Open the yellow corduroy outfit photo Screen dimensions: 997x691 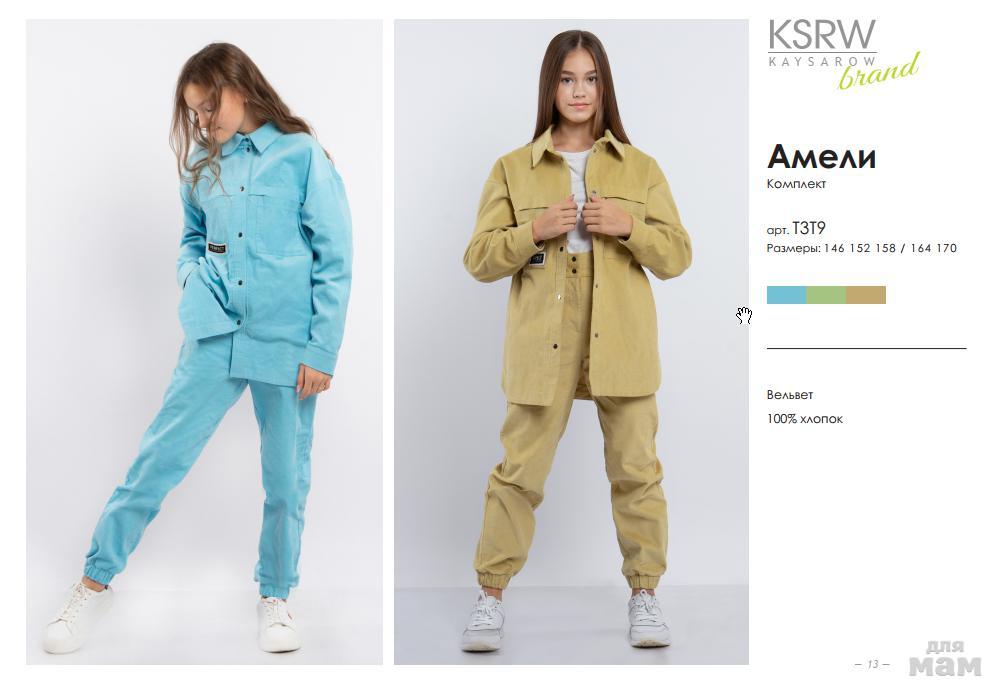(571, 342)
